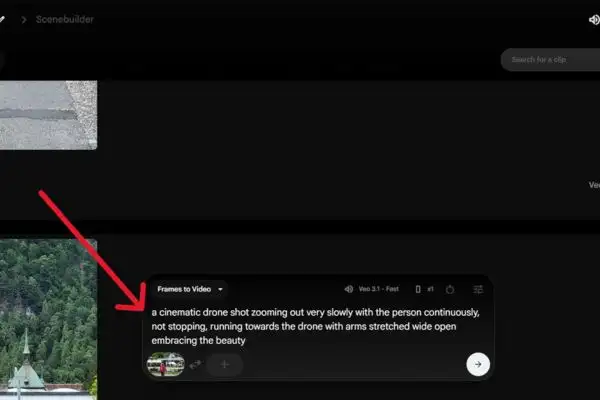Click the x1 output count indicator
Image resolution: width=600 pixels, height=400 pixels.
coord(430,289)
